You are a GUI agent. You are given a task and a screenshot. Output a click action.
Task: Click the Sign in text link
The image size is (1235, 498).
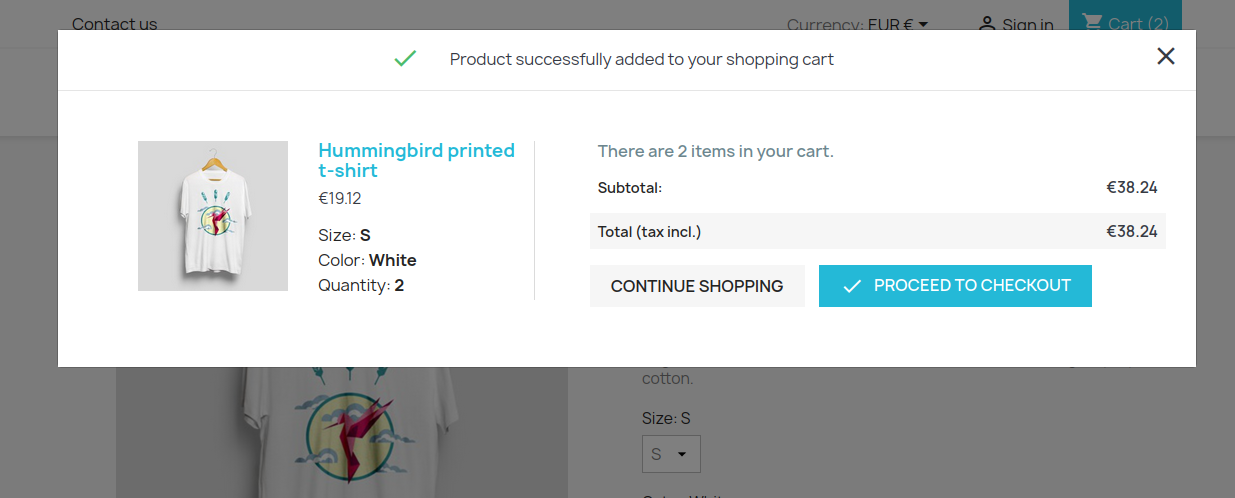[x=1027, y=25]
